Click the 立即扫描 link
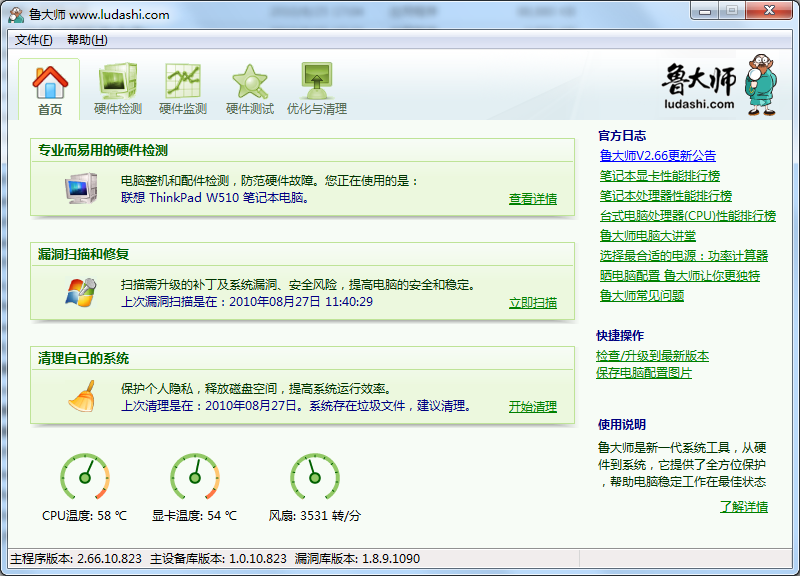Viewport: 800px width, 576px height. (x=533, y=303)
